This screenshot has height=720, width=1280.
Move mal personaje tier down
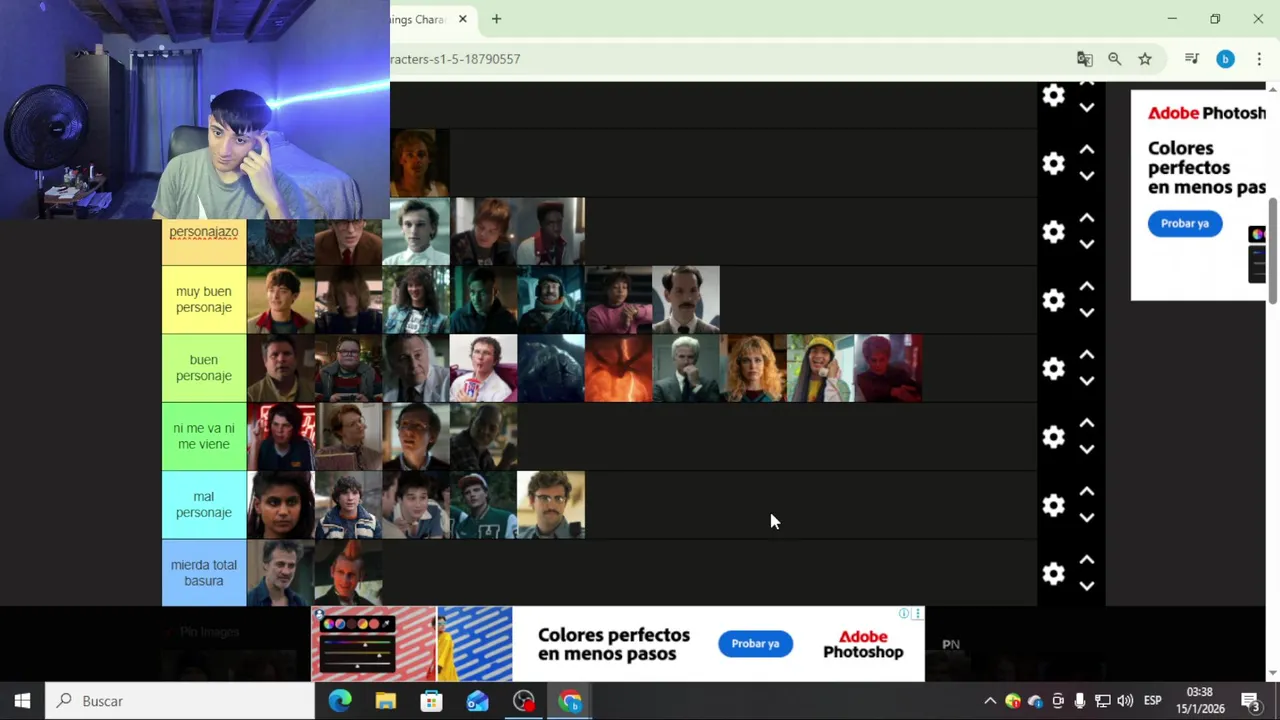pos(1087,517)
